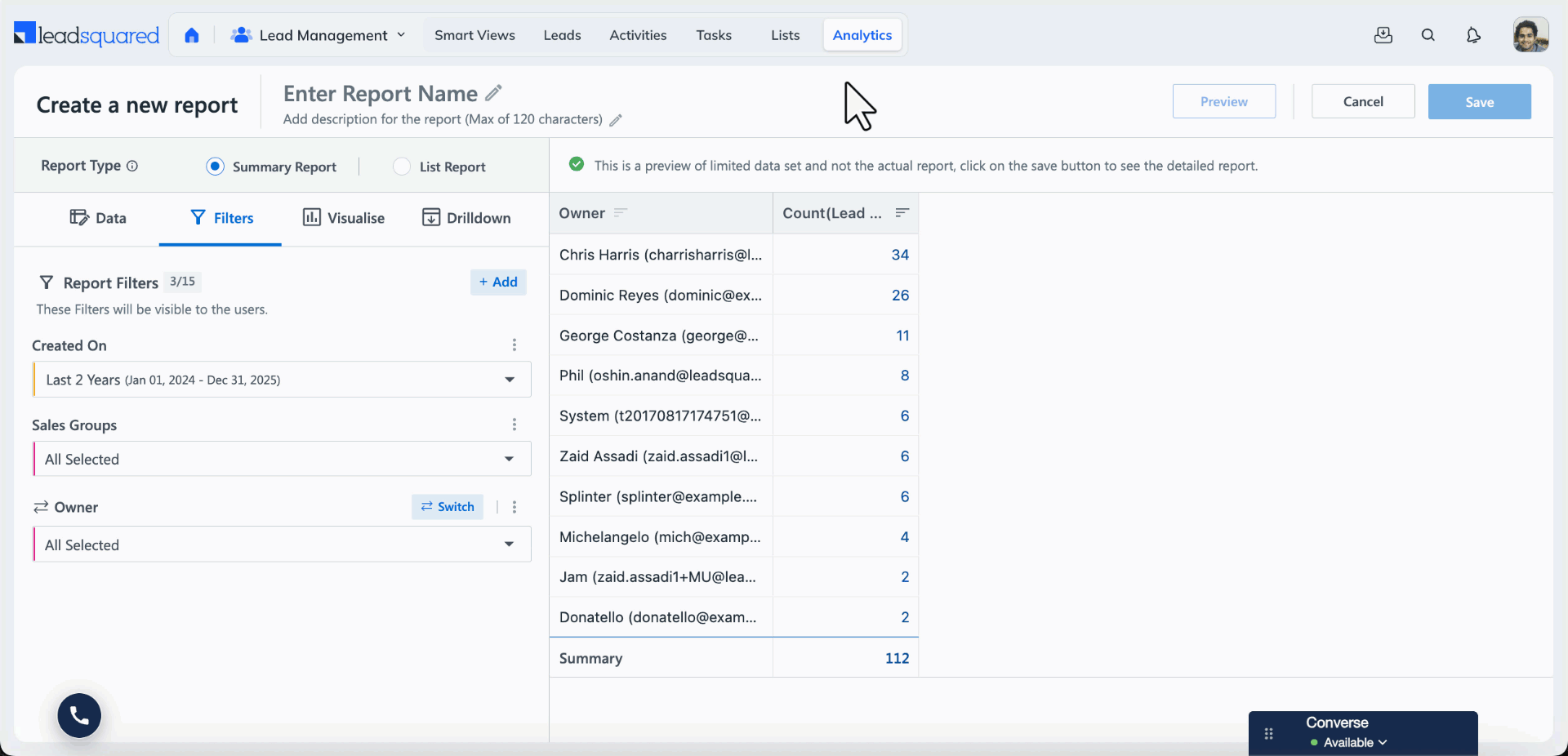Select the Michelangelo owner row

[733, 536]
